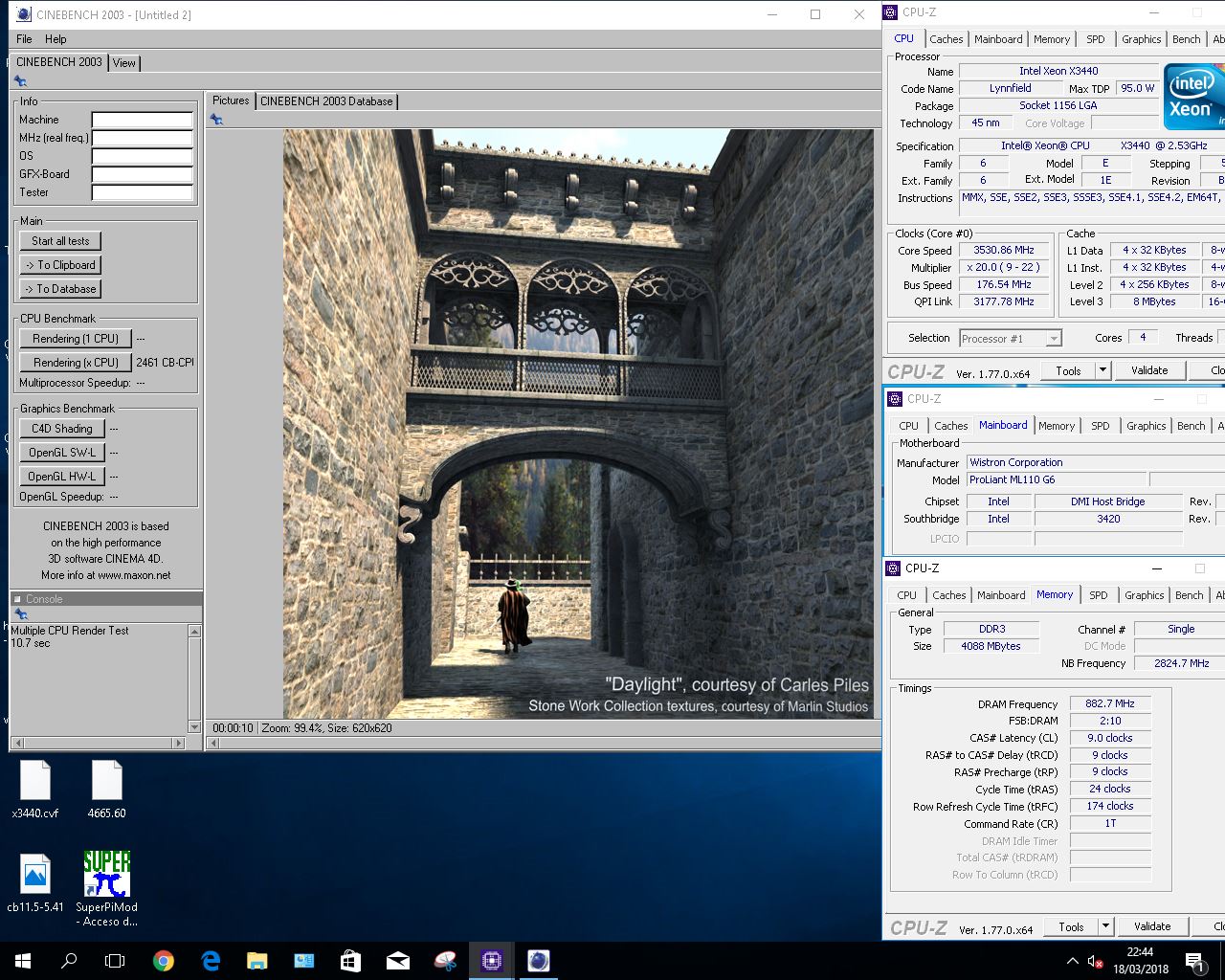The width and height of the screenshot is (1225, 980).
Task: Click the volume speaker tray icon
Action: point(1094,961)
